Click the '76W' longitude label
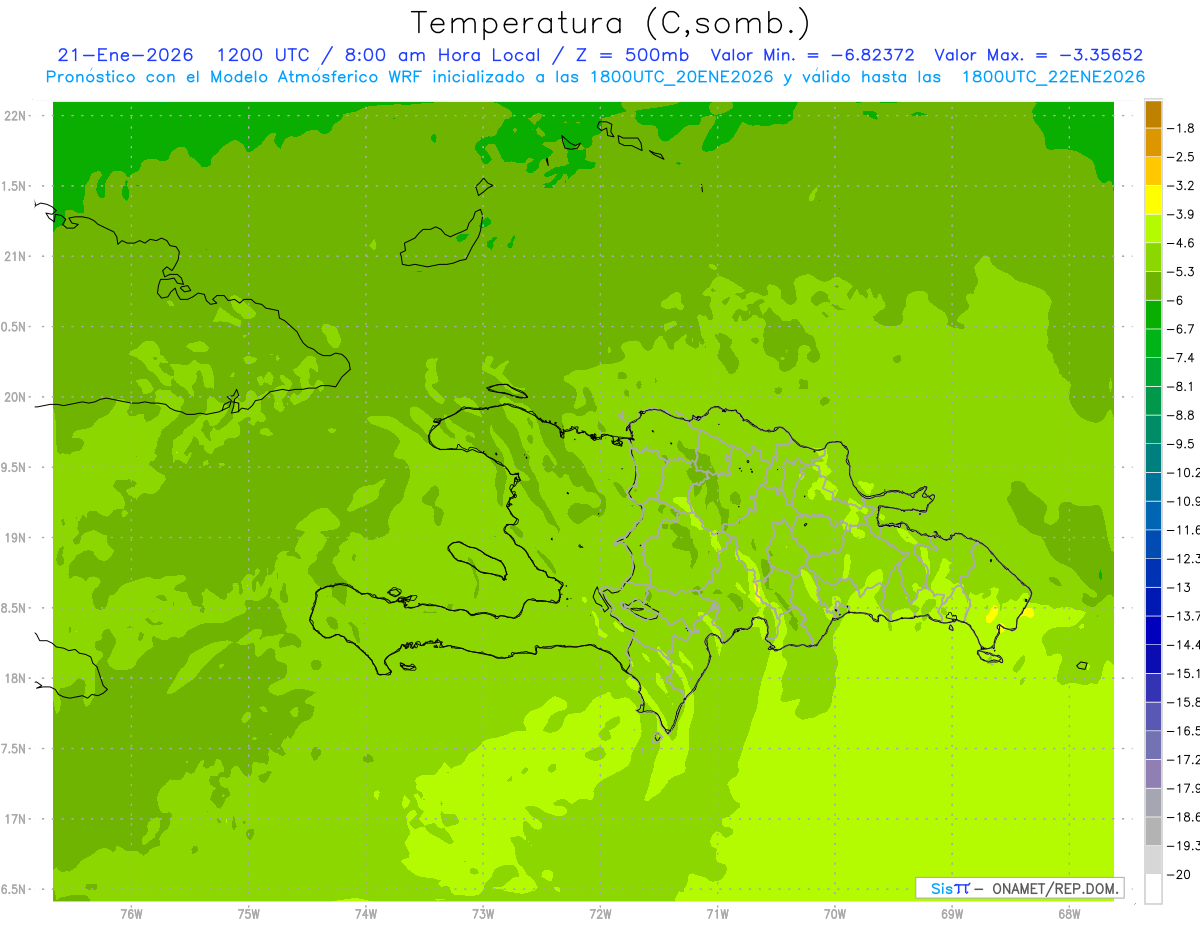 coord(131,913)
